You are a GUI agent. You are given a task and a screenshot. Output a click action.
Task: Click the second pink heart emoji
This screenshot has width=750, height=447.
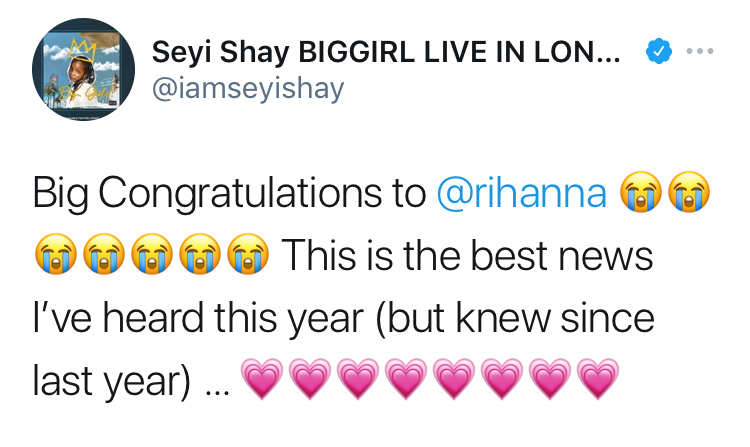coord(310,381)
